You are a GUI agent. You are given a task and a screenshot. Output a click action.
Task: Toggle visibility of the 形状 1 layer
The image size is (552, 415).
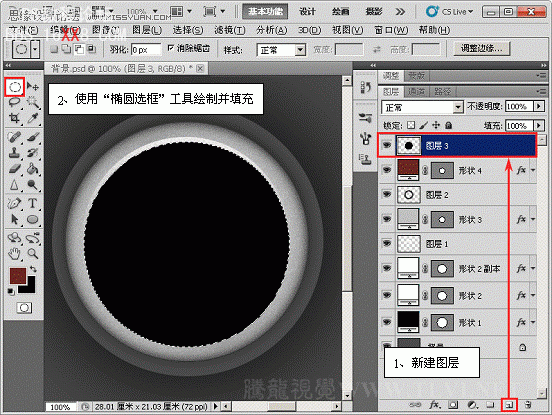pyautogui.click(x=387, y=322)
